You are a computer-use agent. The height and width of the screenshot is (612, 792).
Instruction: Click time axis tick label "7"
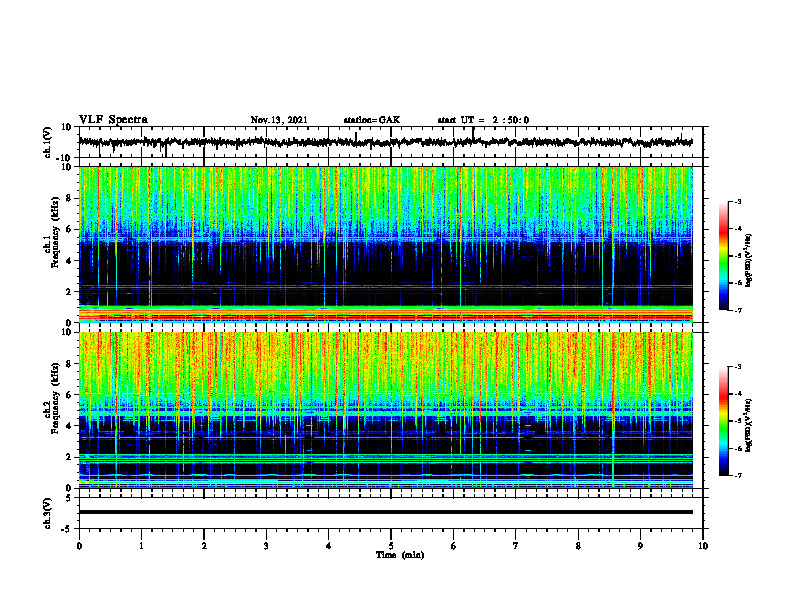point(516,546)
